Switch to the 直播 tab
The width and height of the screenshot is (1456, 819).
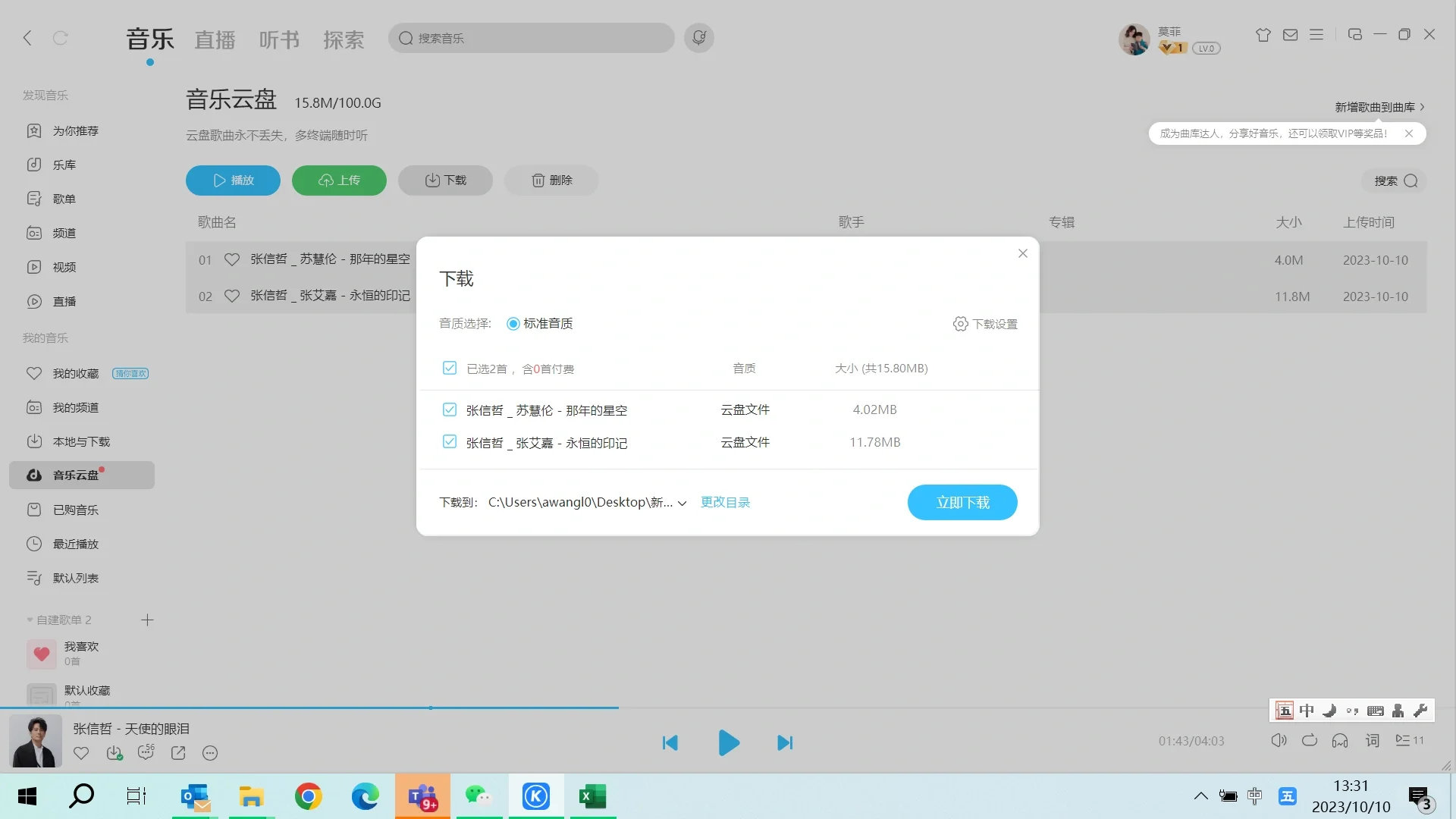pyautogui.click(x=215, y=39)
